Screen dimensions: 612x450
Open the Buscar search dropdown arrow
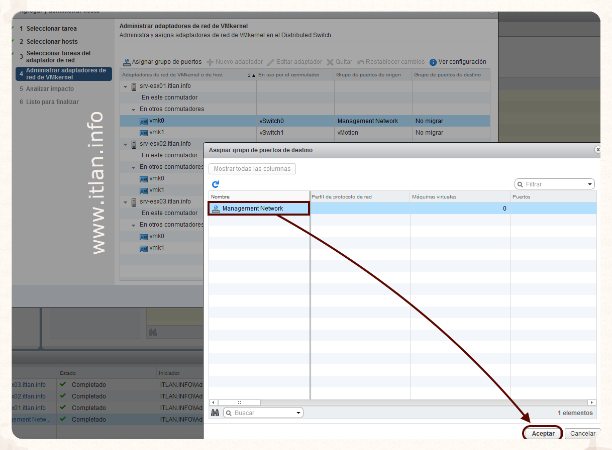point(298,412)
